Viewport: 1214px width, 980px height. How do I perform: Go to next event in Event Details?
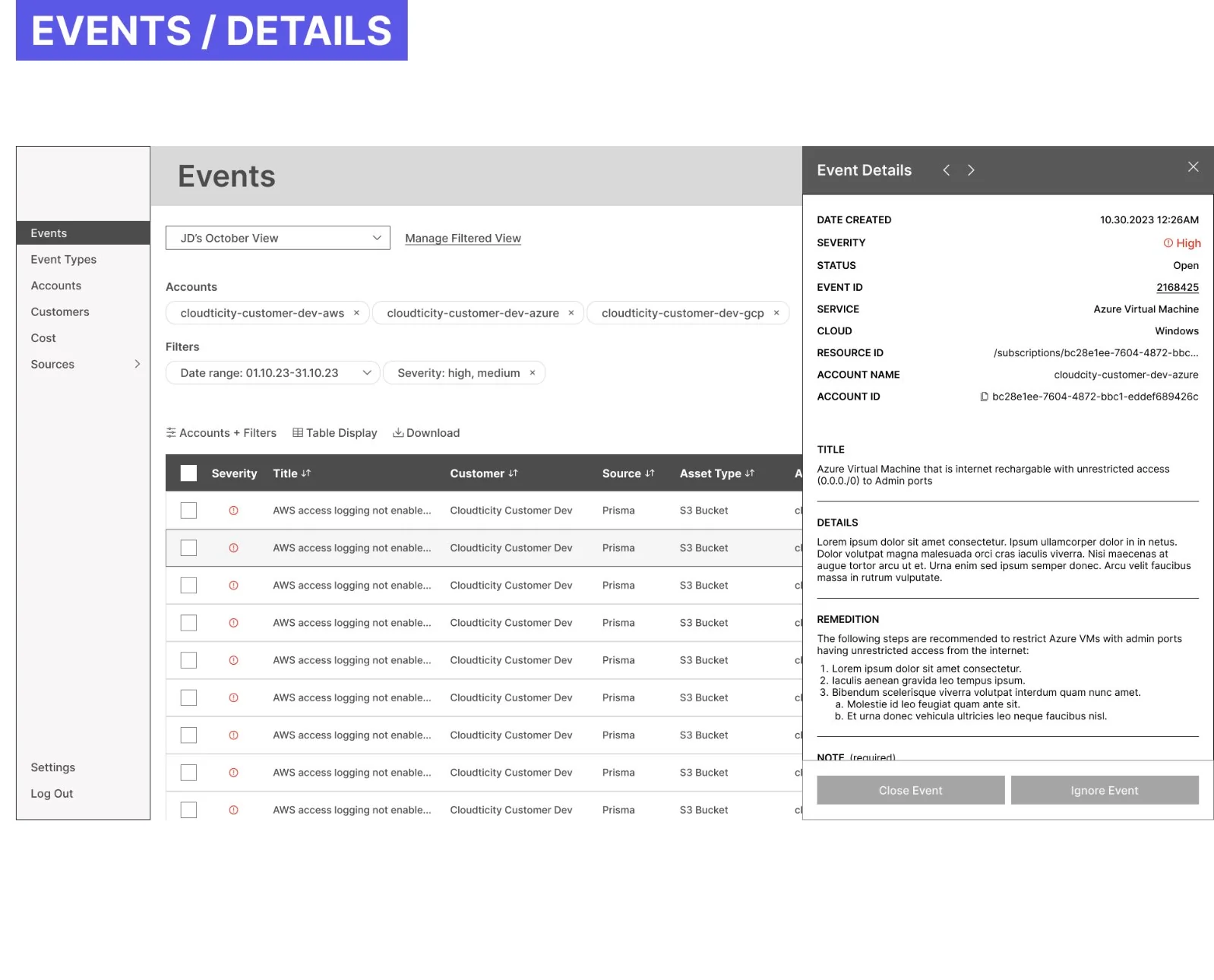[x=971, y=170]
